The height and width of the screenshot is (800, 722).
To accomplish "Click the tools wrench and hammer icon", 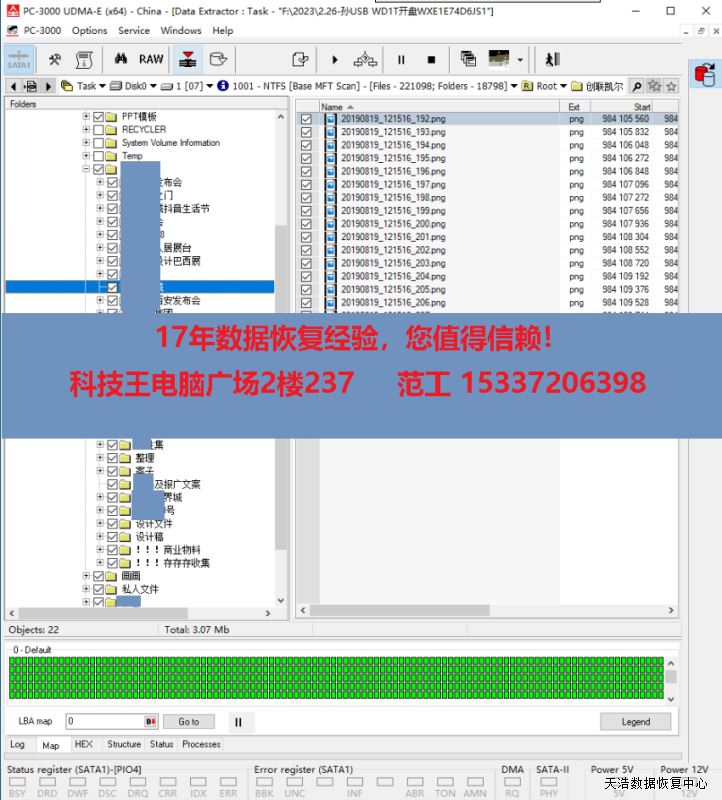I will [55, 59].
